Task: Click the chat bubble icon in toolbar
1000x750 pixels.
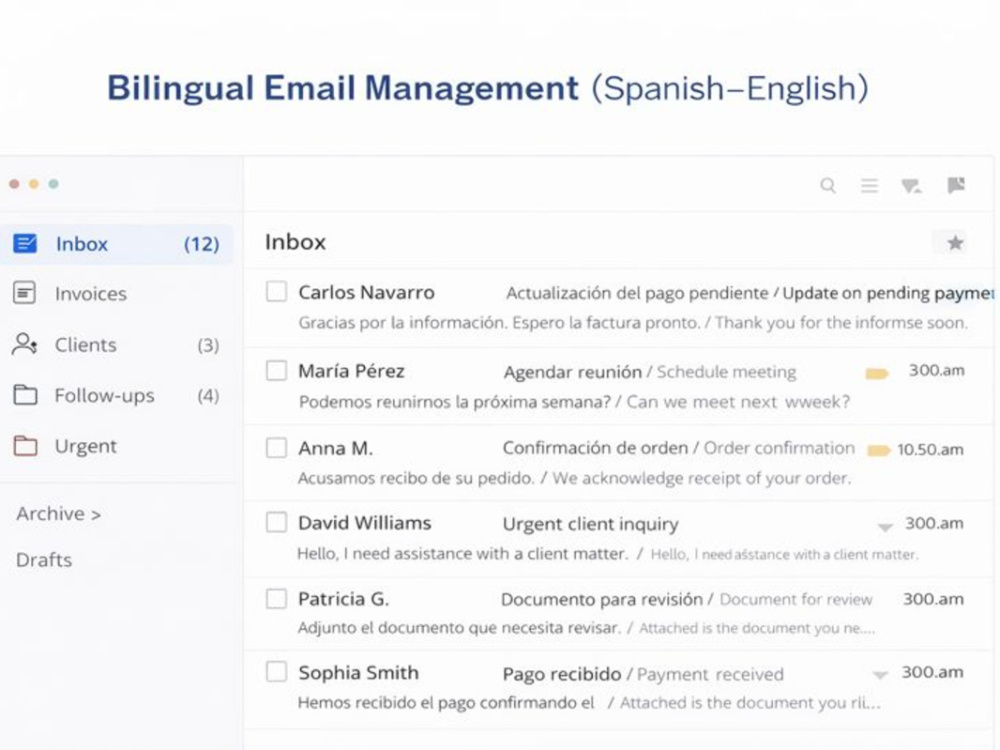Action: coord(911,186)
